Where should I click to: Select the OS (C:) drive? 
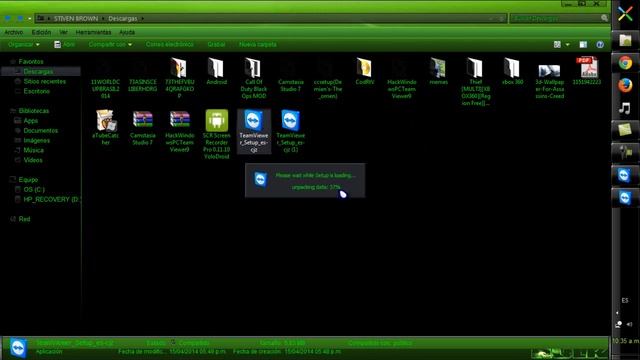(34, 189)
